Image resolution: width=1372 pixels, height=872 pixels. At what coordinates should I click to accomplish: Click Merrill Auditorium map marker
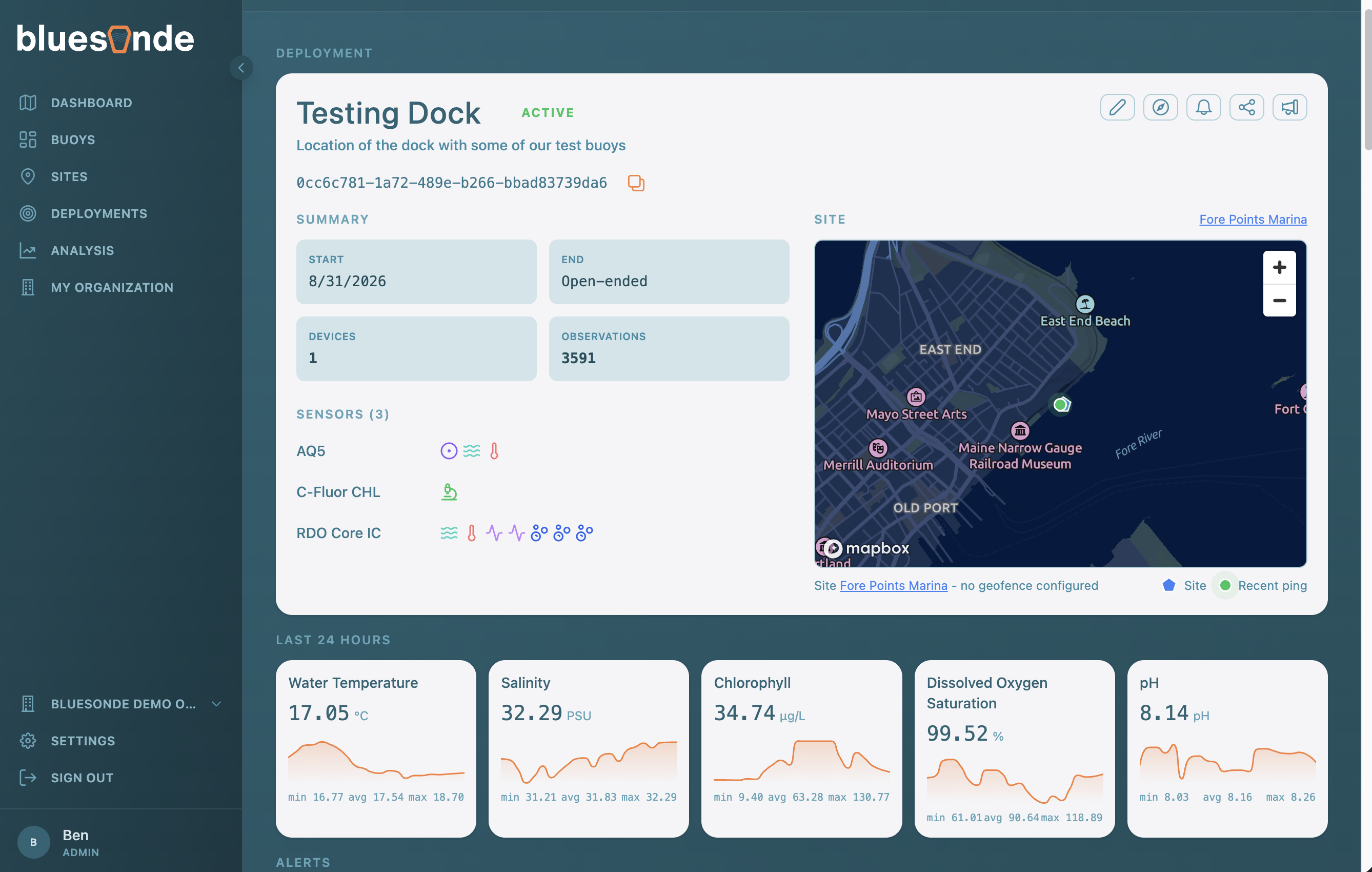(x=878, y=448)
